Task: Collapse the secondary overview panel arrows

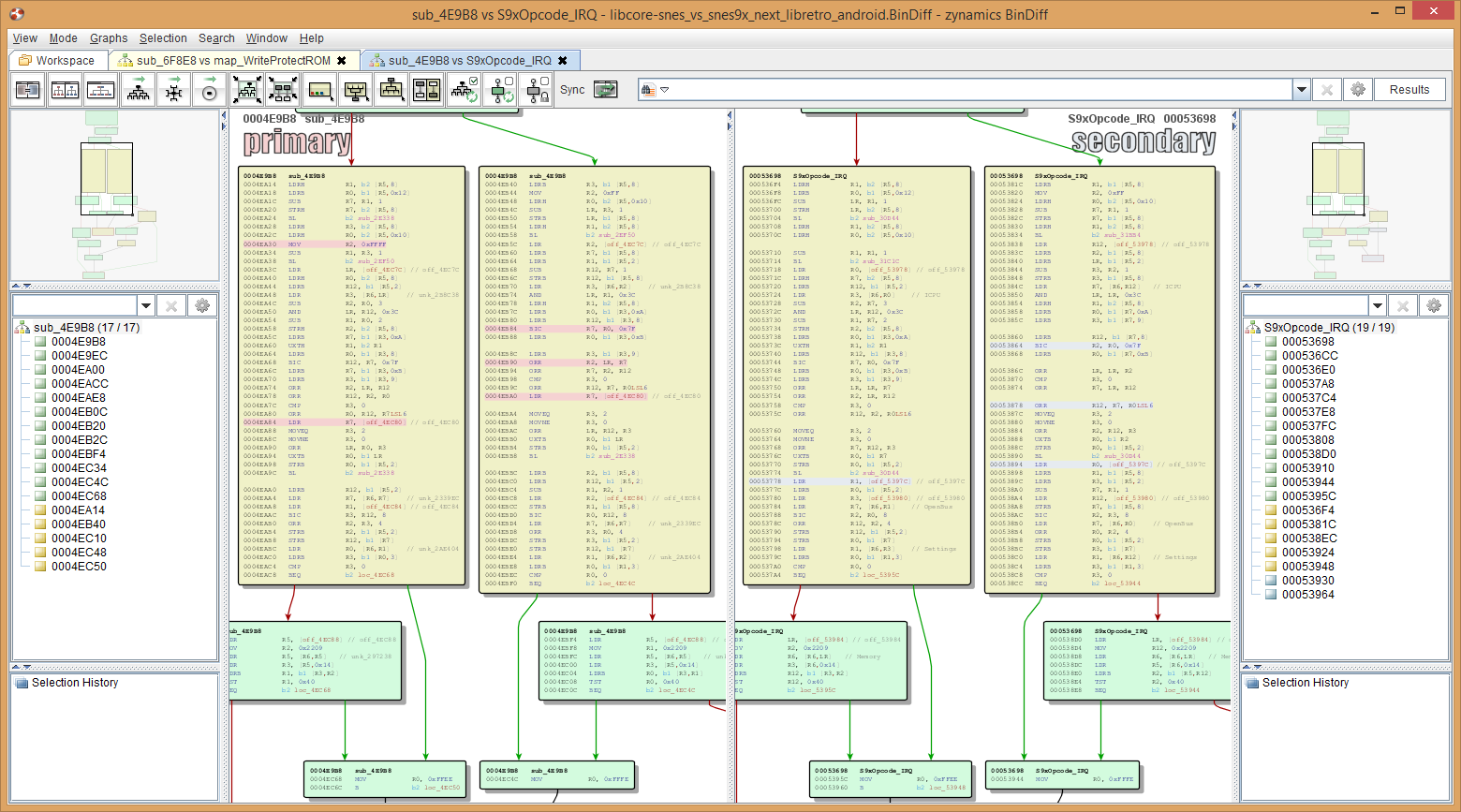Action: (x=1252, y=287)
